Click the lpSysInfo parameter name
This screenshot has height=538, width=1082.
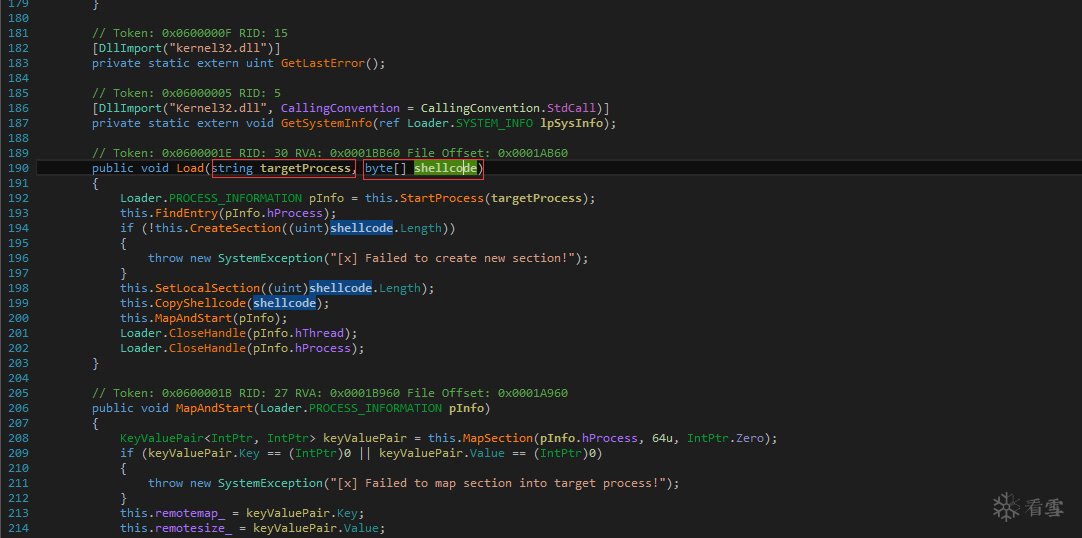[x=573, y=123]
